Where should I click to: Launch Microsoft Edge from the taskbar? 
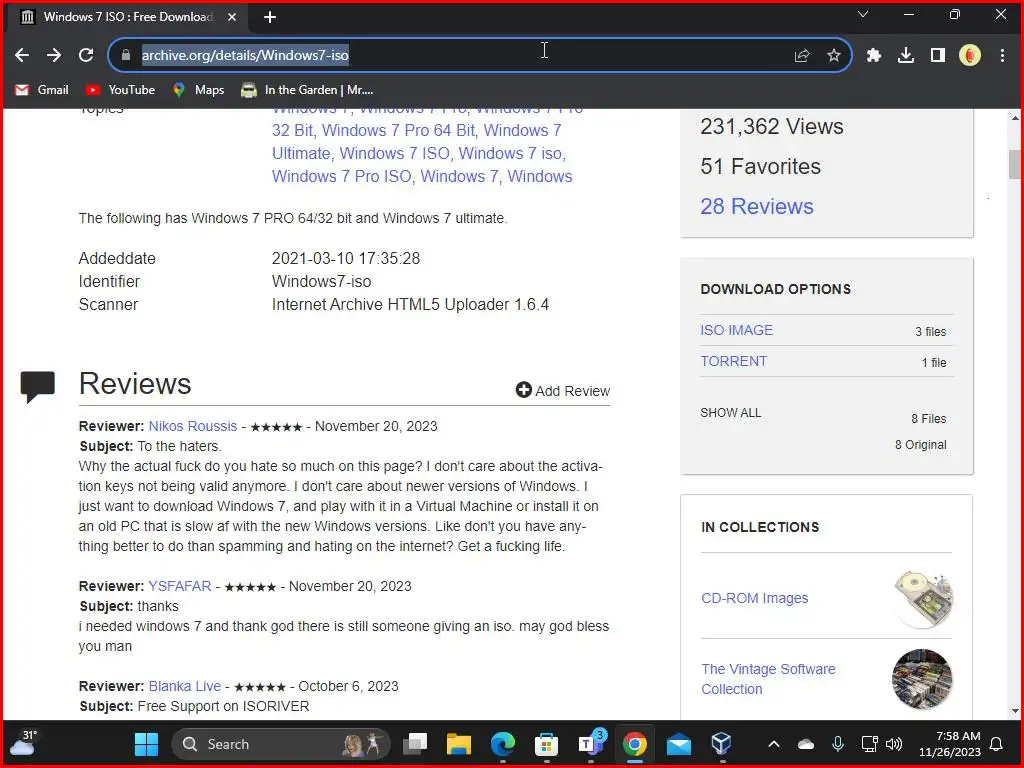(502, 744)
